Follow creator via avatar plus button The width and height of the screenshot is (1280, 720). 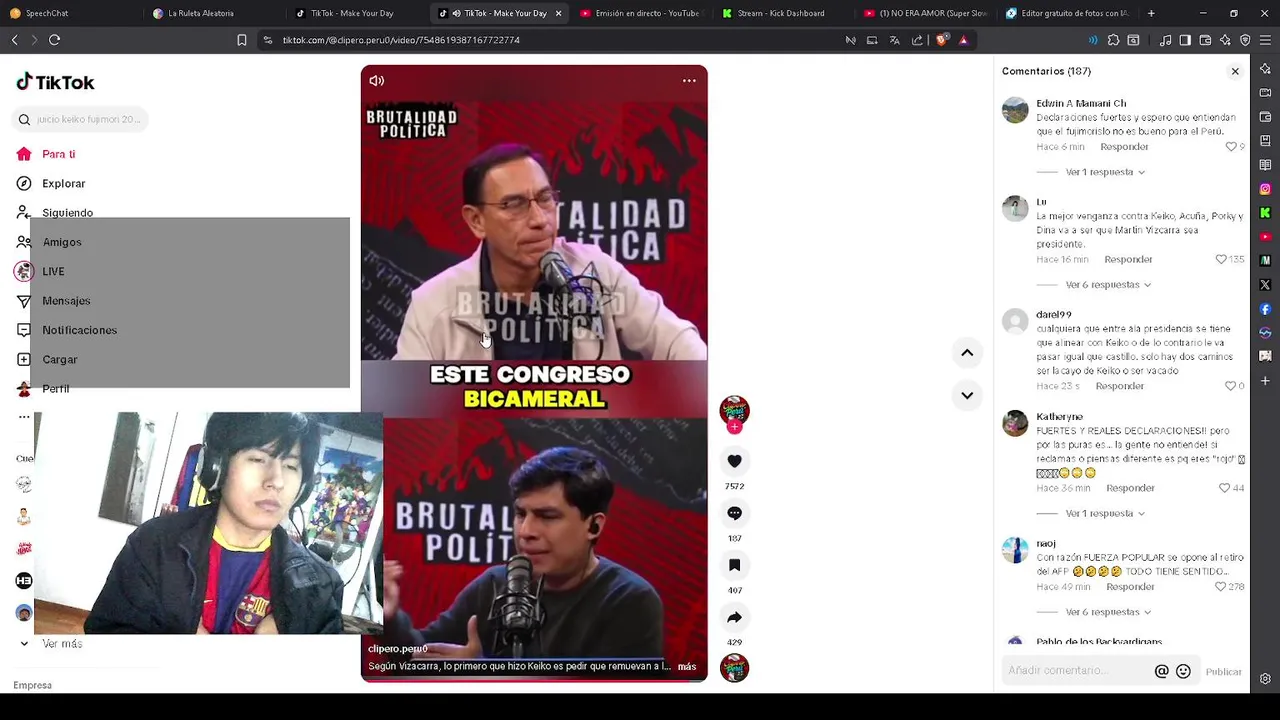734,428
